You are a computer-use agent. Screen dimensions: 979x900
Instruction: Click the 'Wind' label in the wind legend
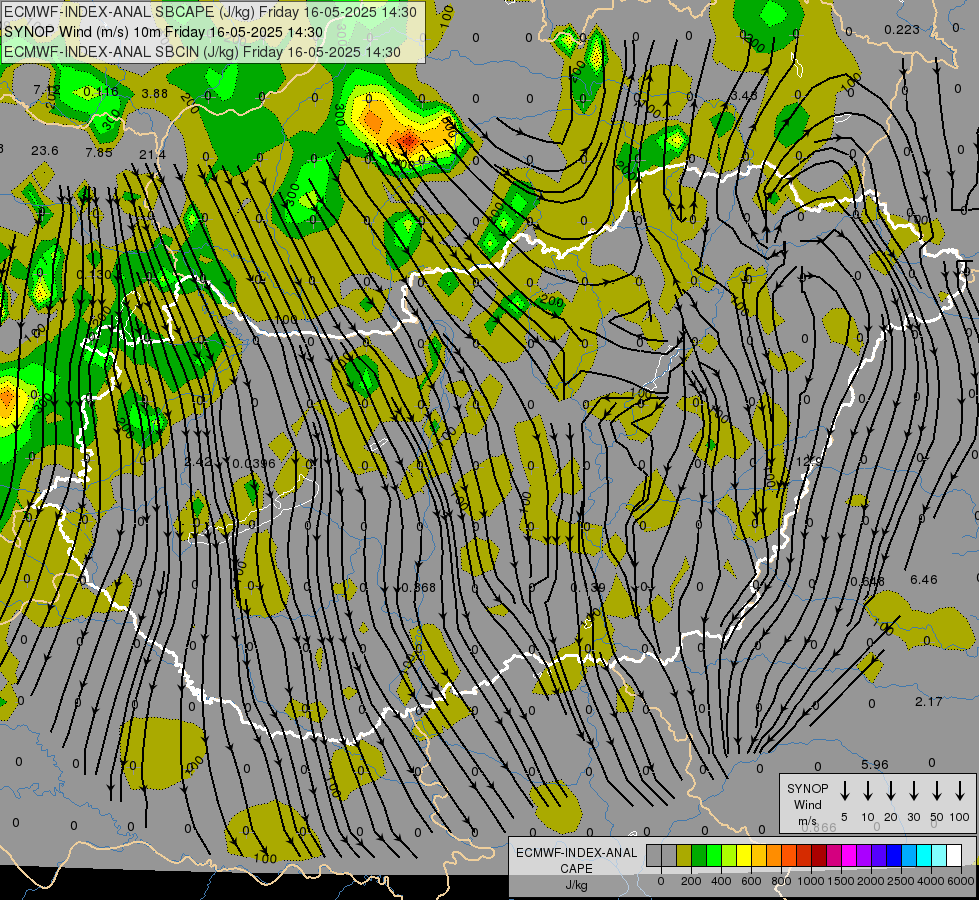coord(807,804)
